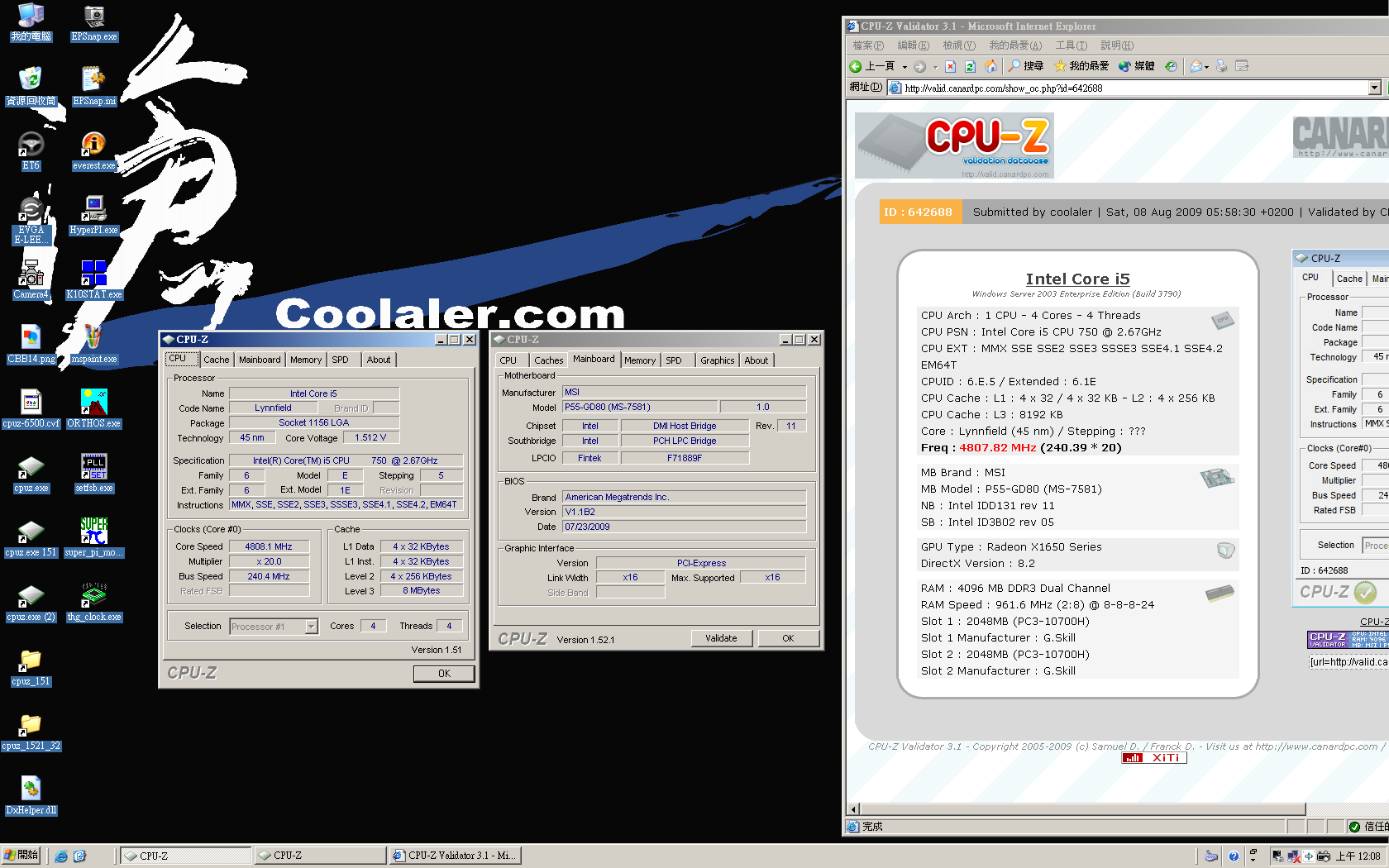This screenshot has height=868, width=1389.
Task: Open the ET6 desktop shortcut
Action: click(31, 151)
